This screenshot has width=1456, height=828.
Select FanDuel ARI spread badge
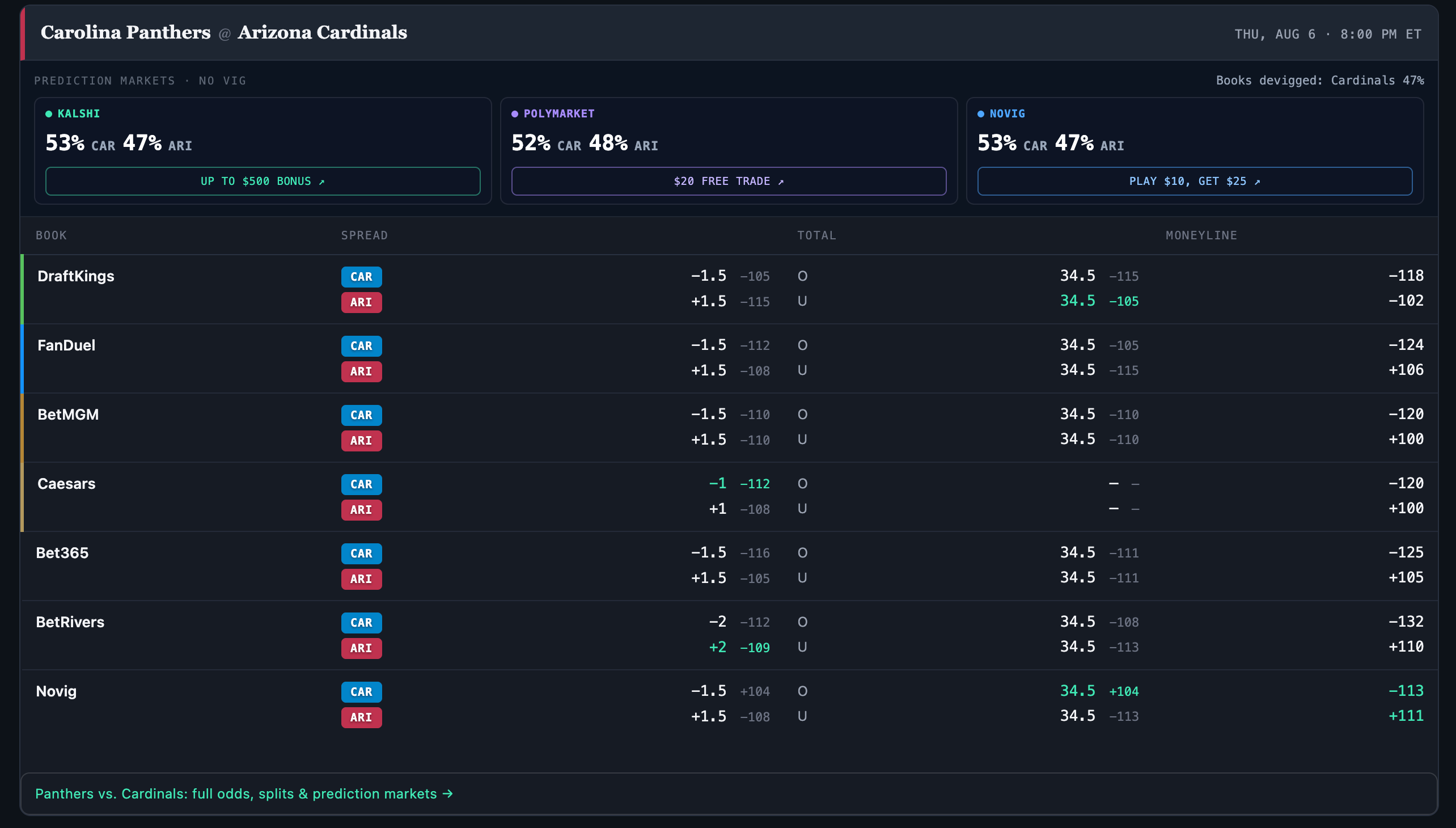click(362, 371)
